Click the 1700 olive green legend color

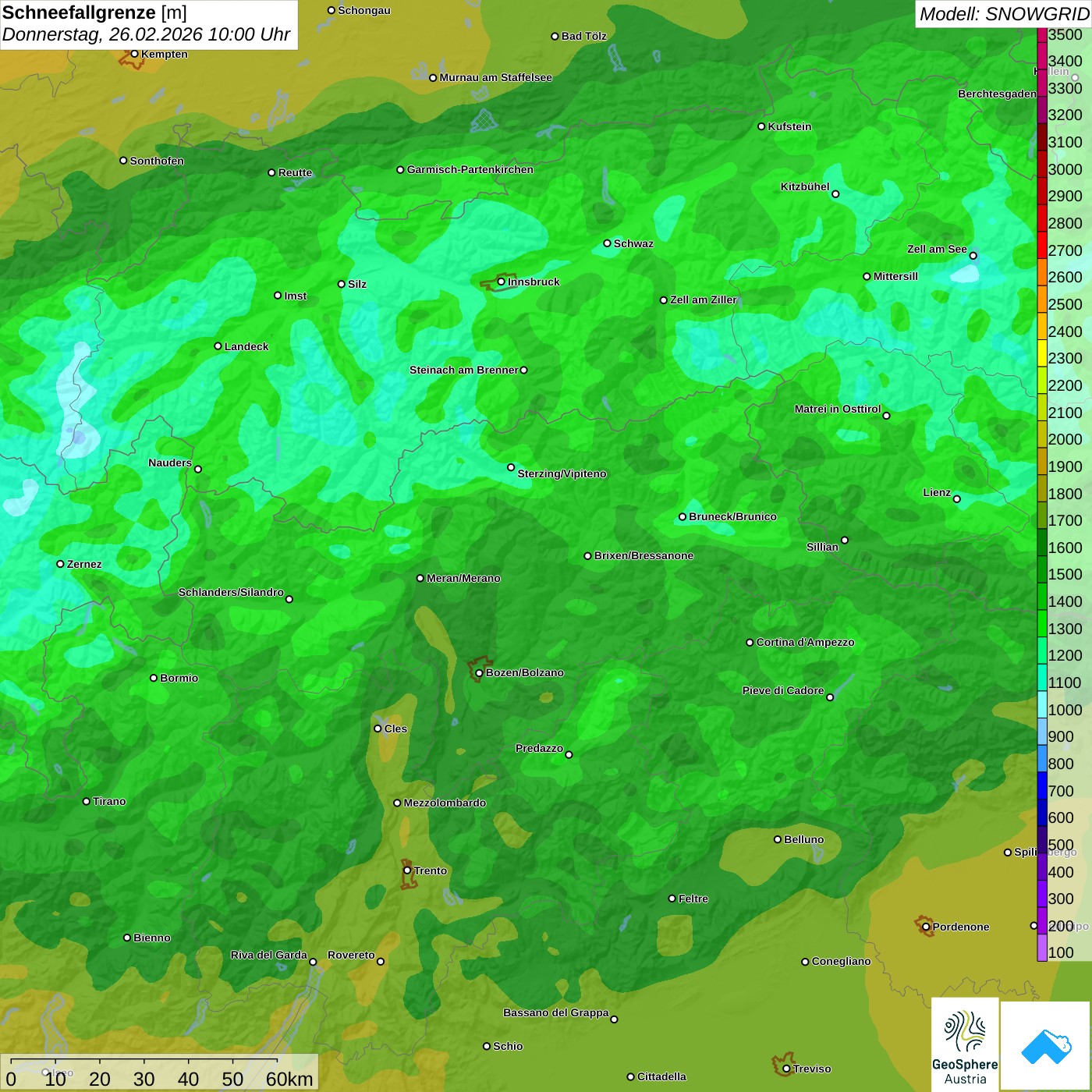(x=1042, y=515)
